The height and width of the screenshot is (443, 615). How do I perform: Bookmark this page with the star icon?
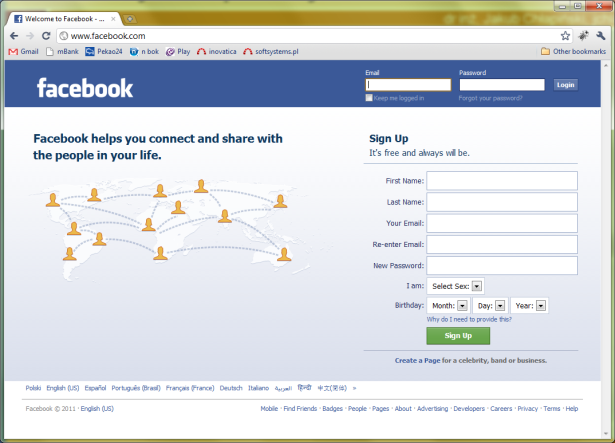(565, 36)
